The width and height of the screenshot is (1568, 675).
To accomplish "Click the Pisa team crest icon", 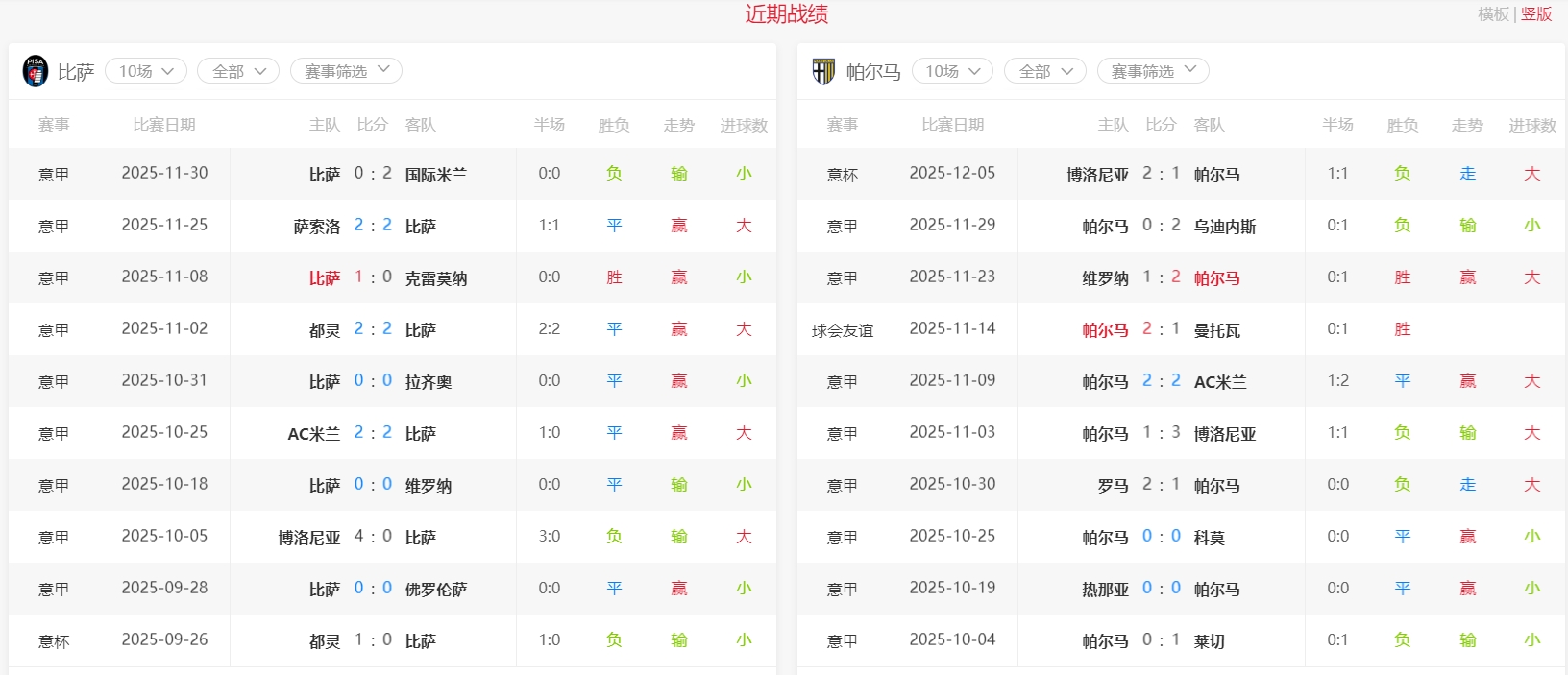I will click(36, 71).
